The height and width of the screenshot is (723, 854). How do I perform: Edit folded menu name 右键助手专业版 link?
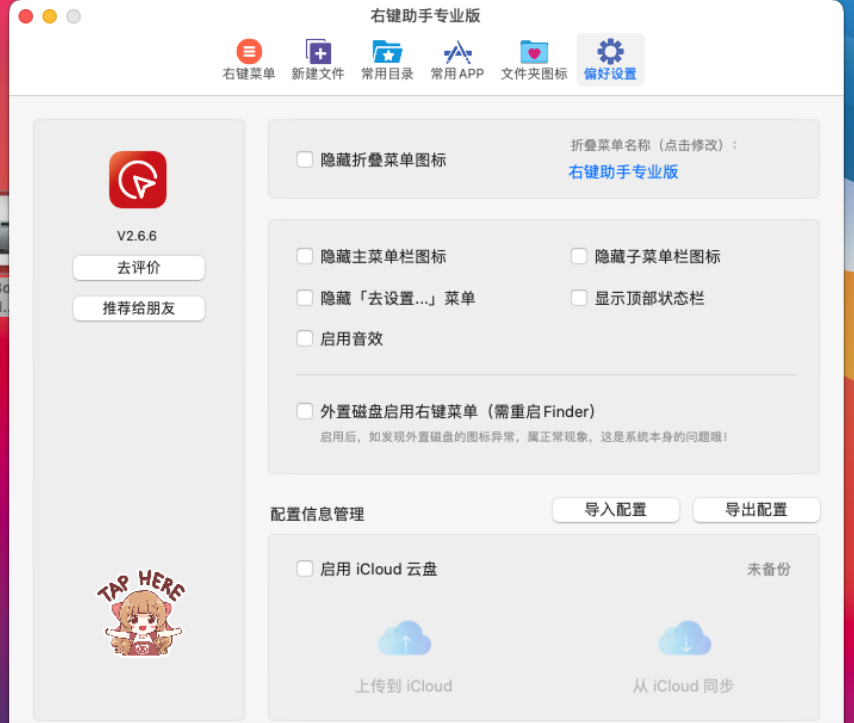[623, 172]
